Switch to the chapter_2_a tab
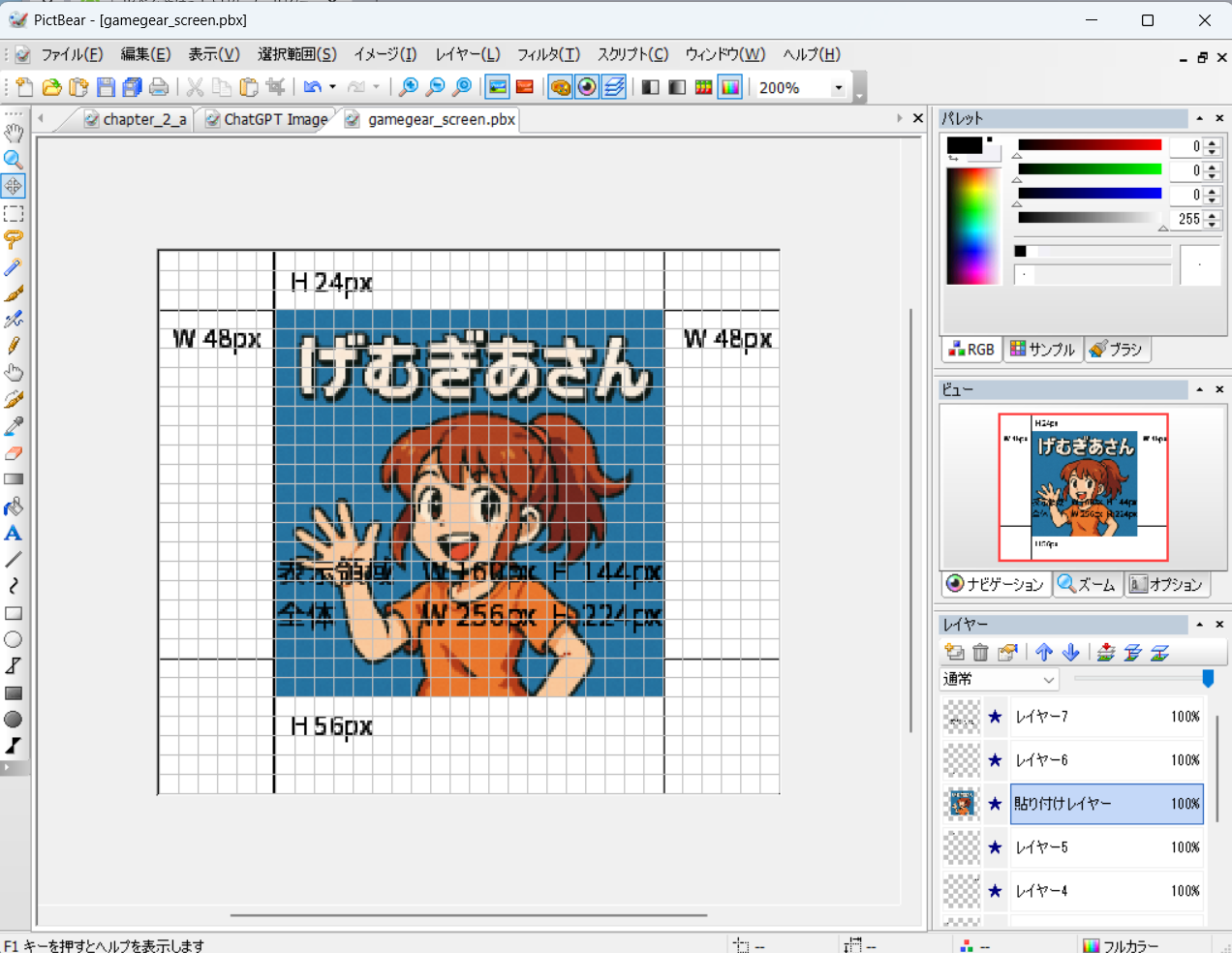Image resolution: width=1232 pixels, height=953 pixels. click(x=135, y=119)
